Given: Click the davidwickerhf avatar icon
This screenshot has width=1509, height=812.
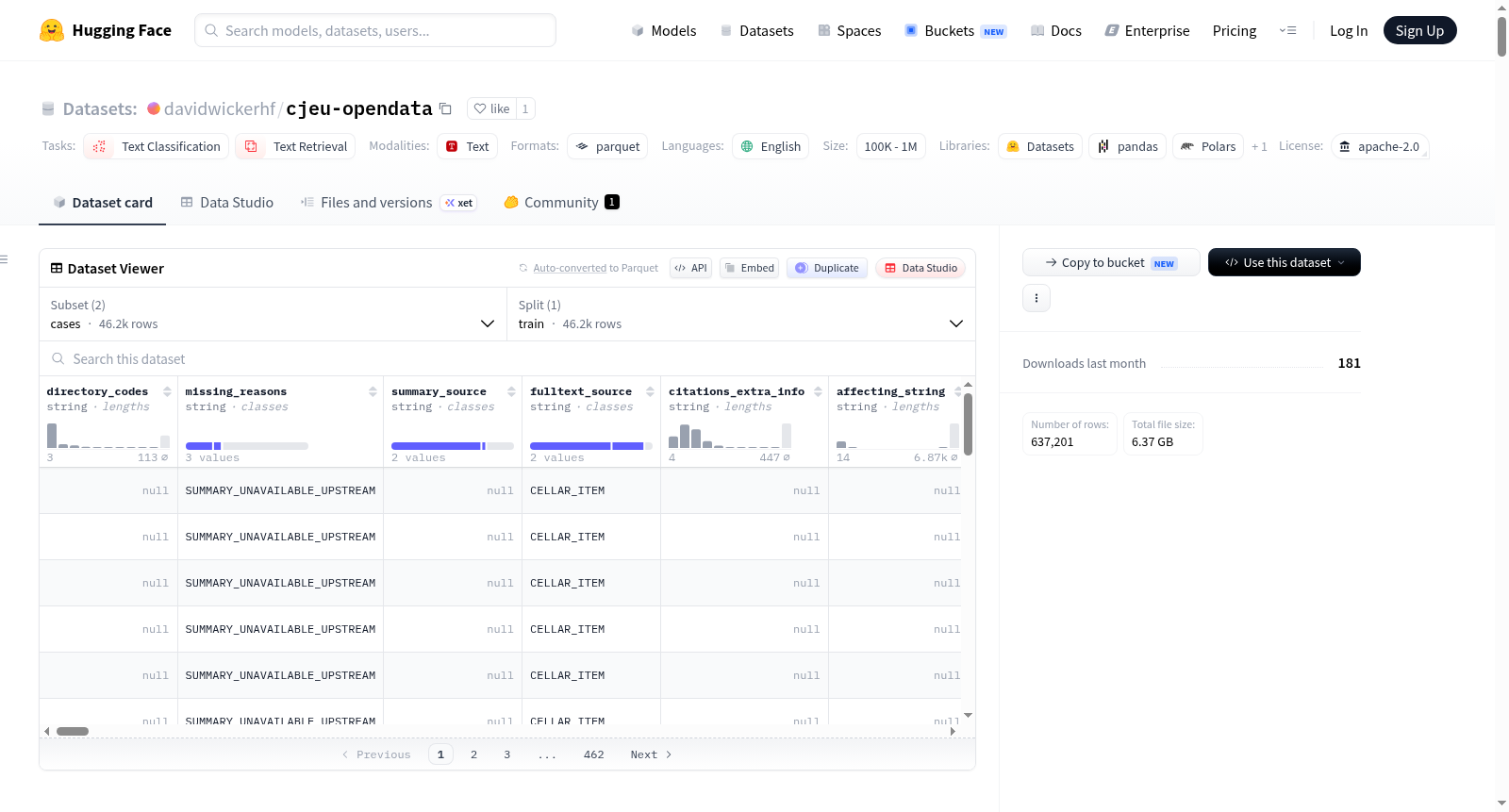Looking at the screenshot, I should (154, 108).
